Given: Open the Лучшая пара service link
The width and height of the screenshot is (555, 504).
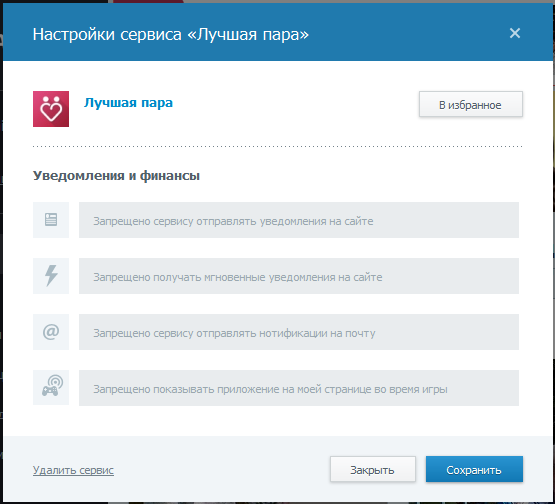Looking at the screenshot, I should pos(128,103).
